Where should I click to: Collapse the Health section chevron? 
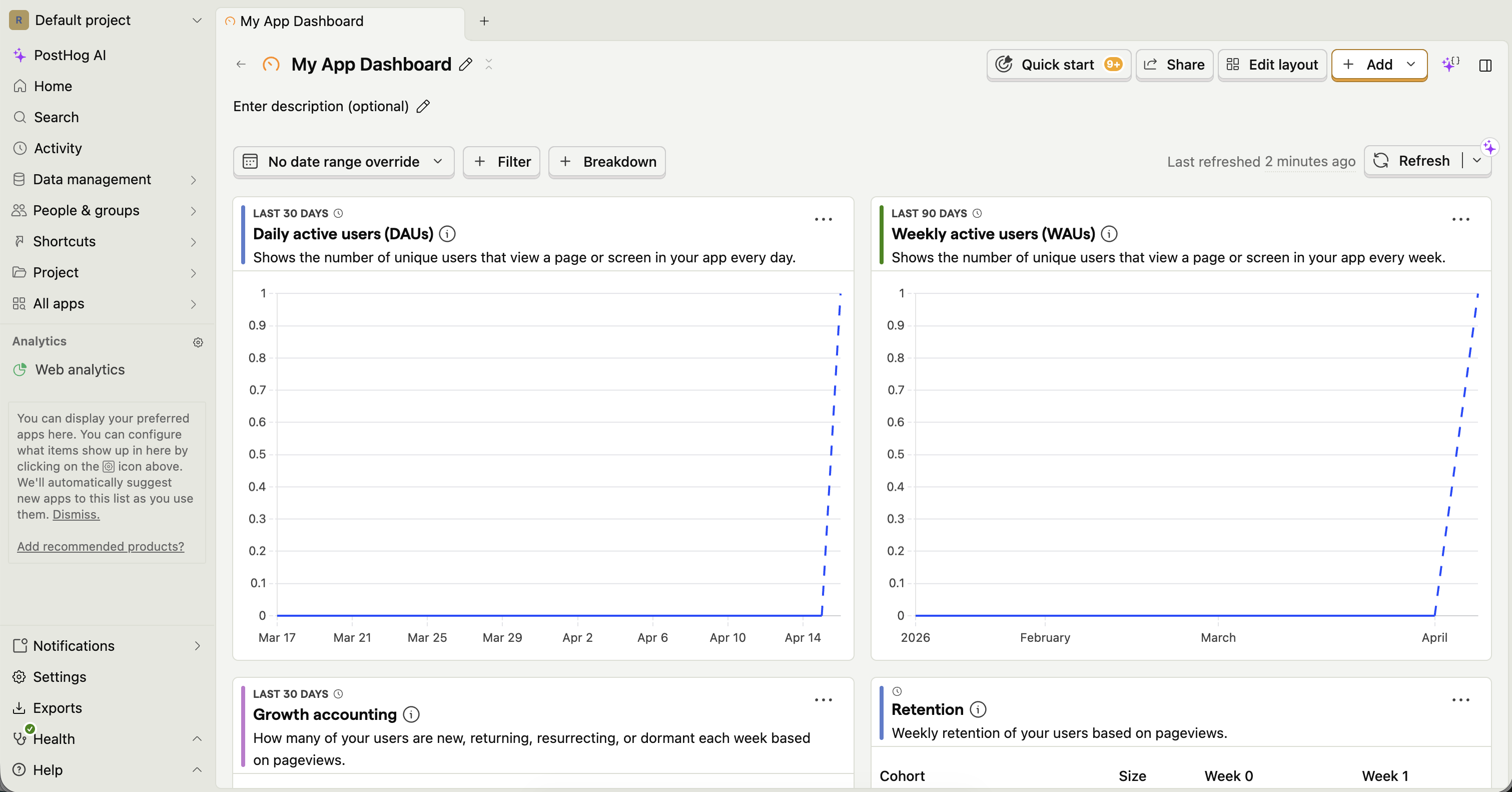197,738
